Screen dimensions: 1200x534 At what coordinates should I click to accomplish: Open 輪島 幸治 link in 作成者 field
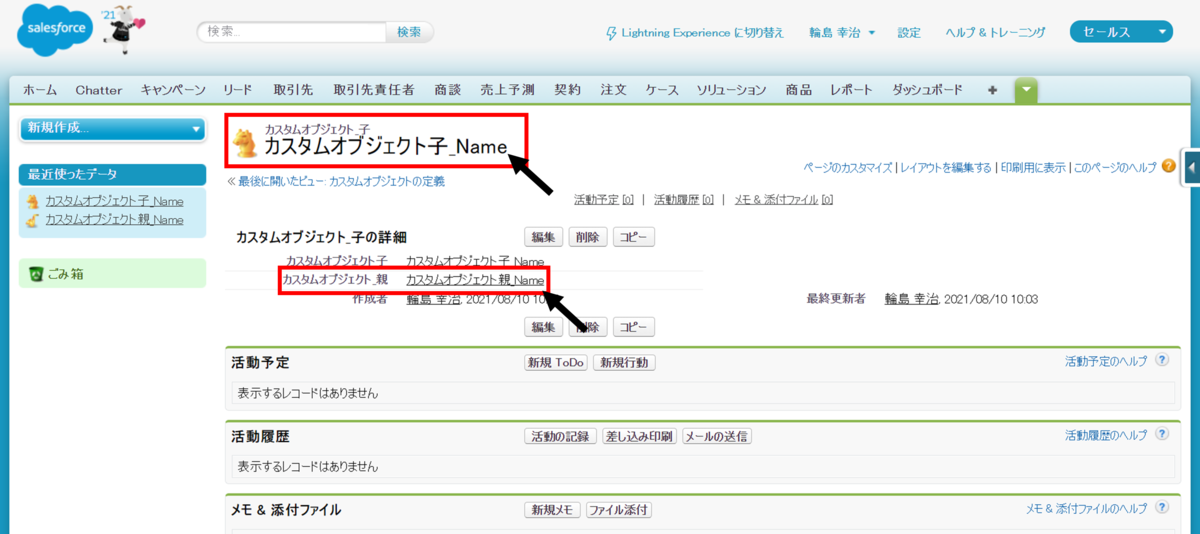(x=433, y=299)
